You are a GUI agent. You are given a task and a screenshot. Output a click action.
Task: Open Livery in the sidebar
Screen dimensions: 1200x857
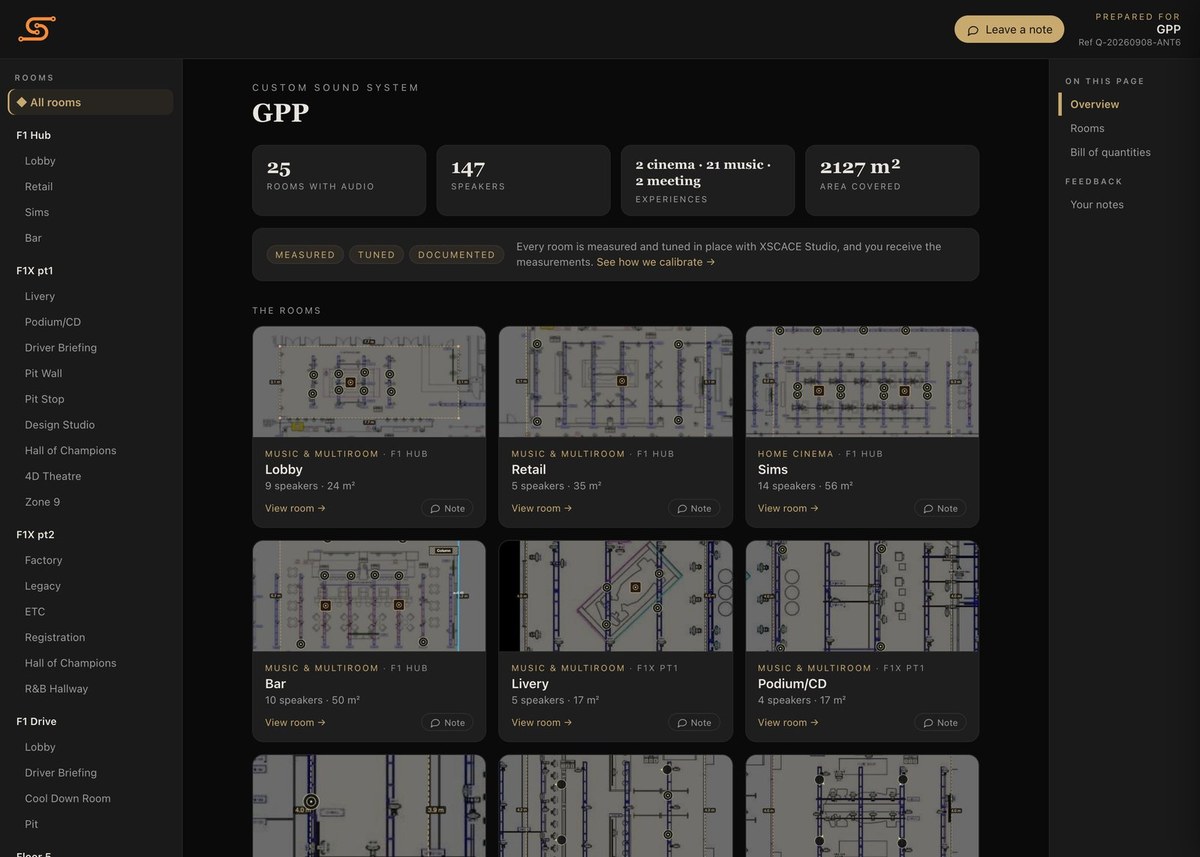40,296
